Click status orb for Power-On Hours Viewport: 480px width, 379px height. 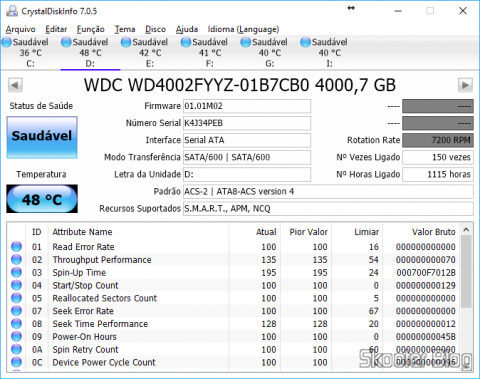(16, 336)
